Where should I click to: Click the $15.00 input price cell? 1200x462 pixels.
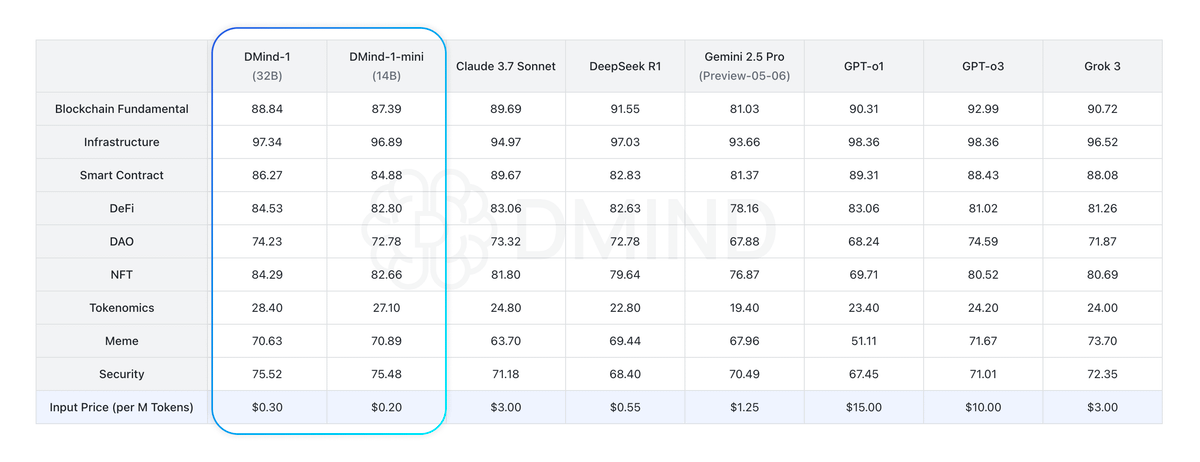863,407
